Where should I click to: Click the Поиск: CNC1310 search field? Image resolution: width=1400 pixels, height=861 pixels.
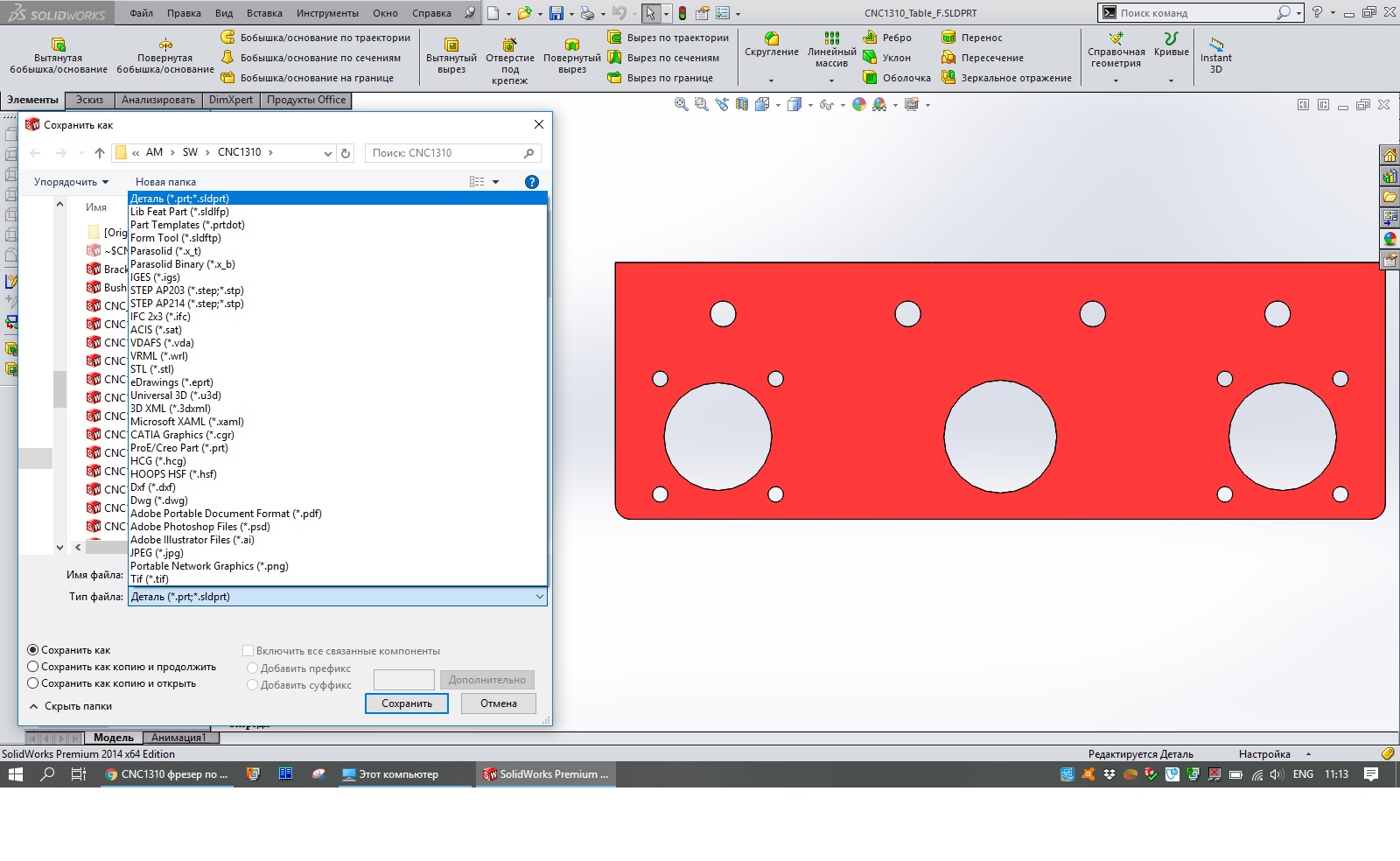452,153
